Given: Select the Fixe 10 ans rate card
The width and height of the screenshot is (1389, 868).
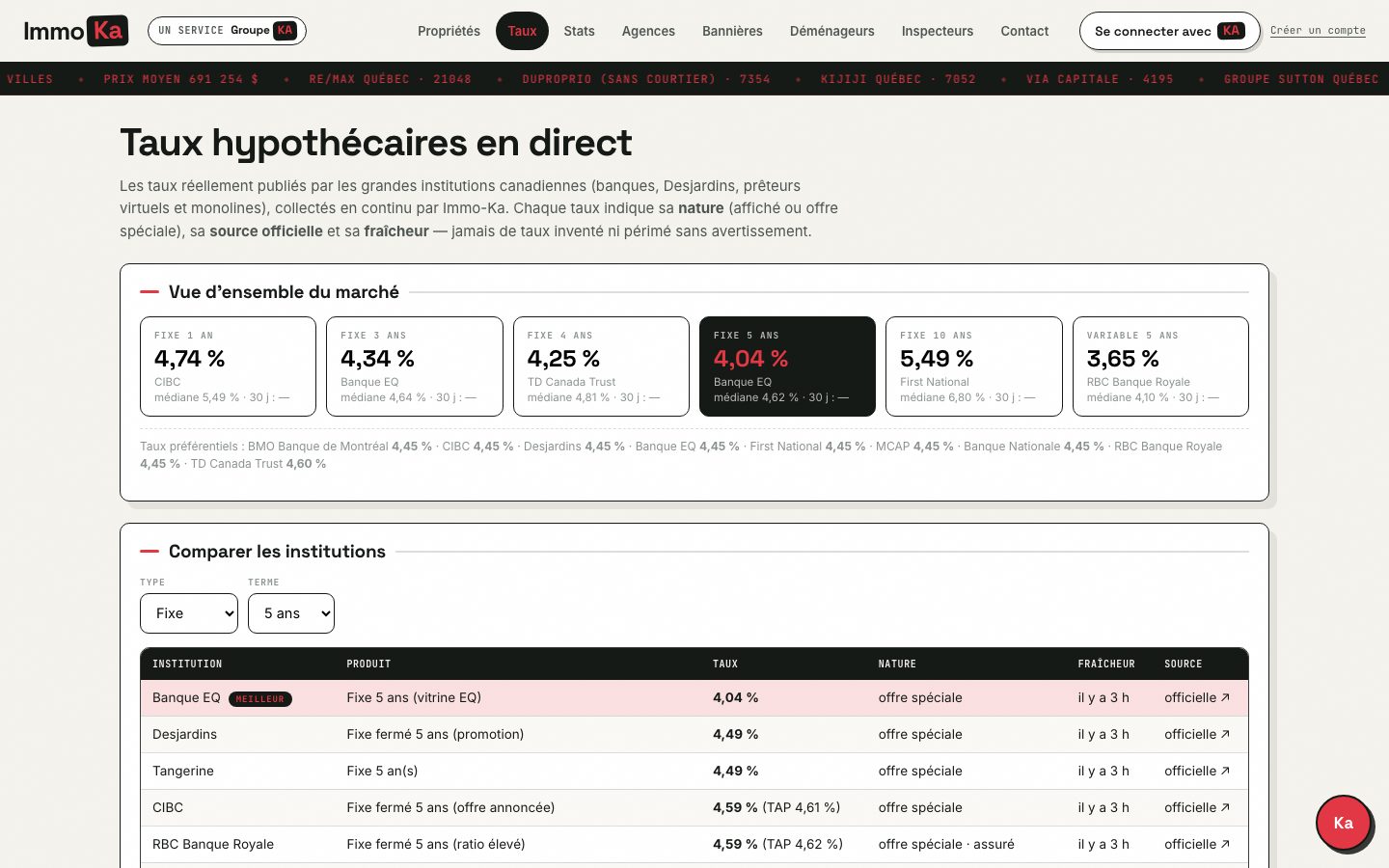Looking at the screenshot, I should (974, 366).
